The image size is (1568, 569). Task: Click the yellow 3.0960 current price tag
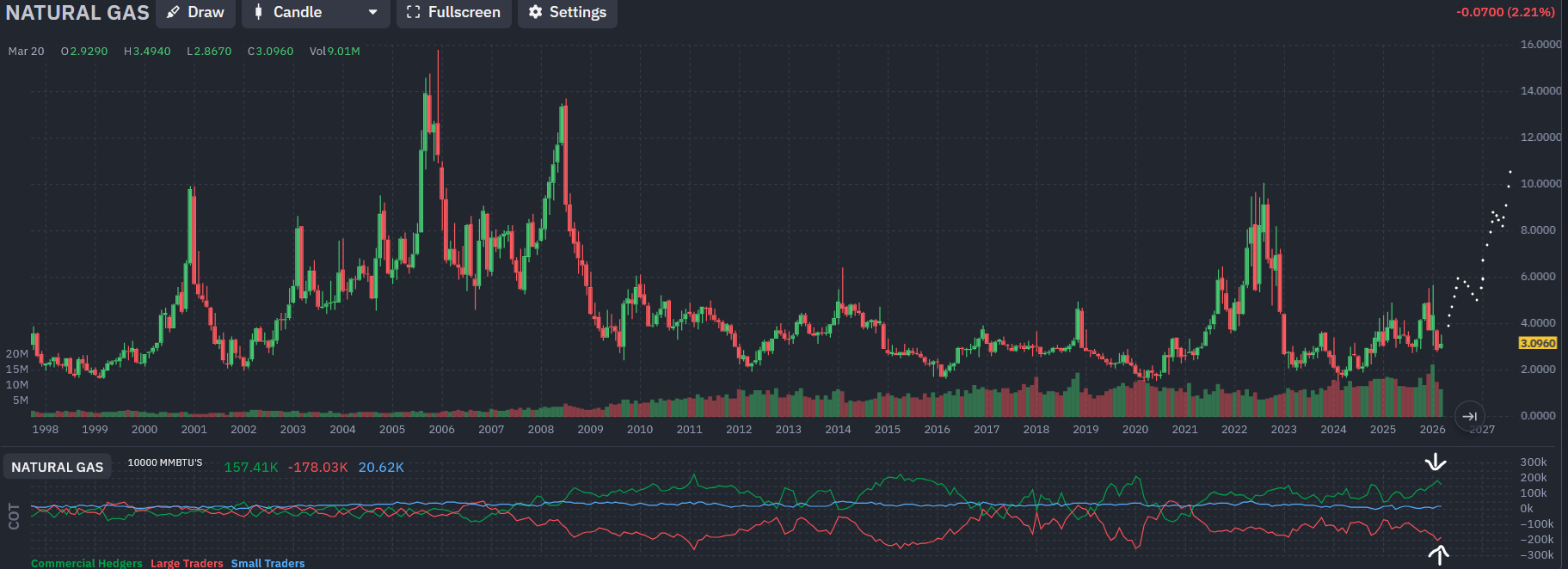(1538, 343)
